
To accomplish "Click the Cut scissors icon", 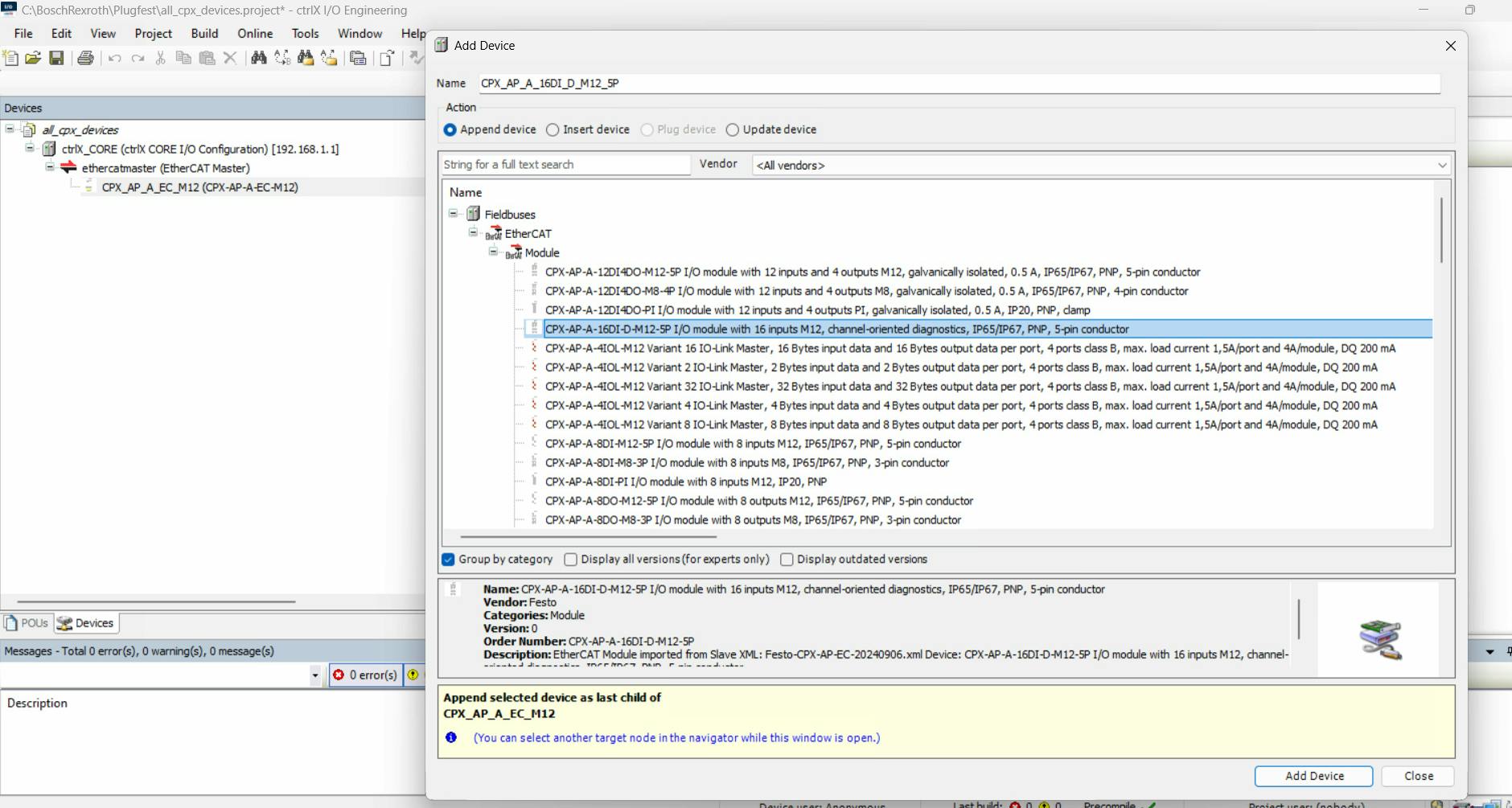I will coord(160,58).
